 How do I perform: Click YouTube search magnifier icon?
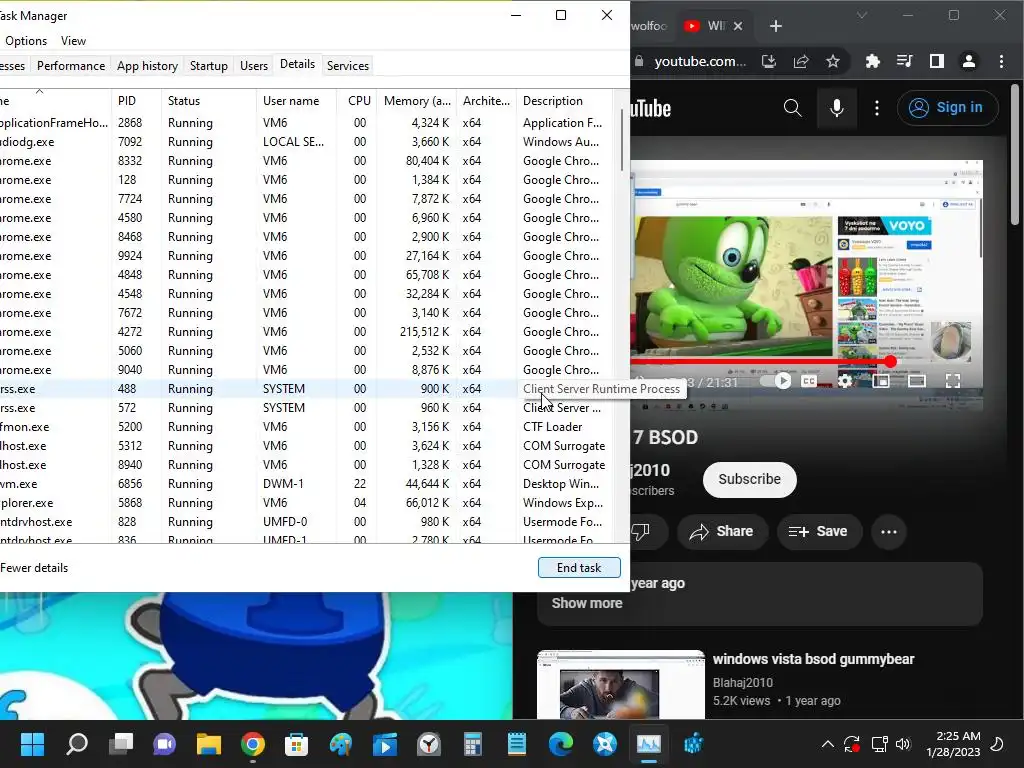(x=792, y=108)
